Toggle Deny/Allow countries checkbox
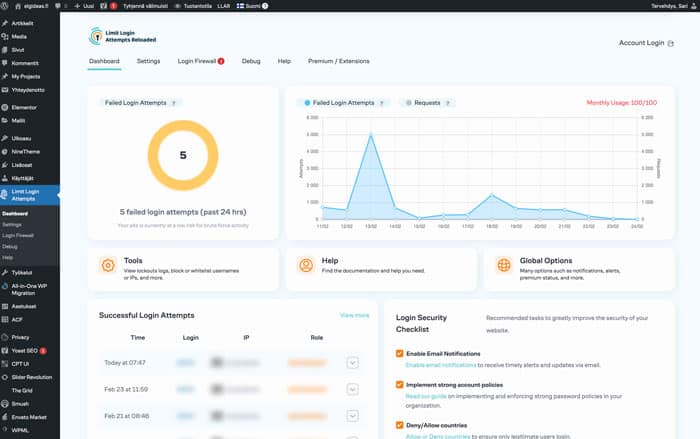Viewport: 700px width, 439px height. 400,425
